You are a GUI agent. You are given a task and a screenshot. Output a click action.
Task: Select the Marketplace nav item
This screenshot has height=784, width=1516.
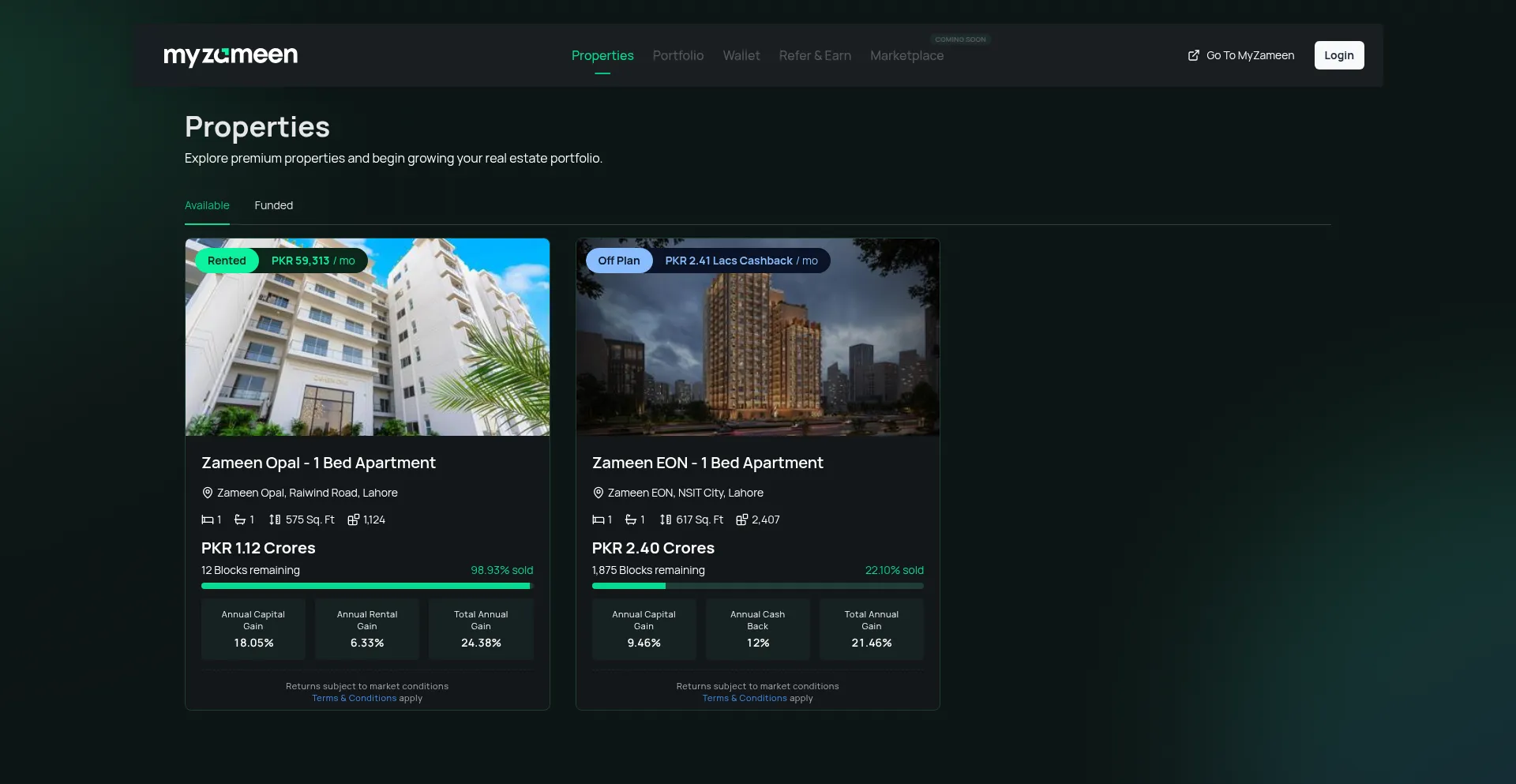click(906, 55)
